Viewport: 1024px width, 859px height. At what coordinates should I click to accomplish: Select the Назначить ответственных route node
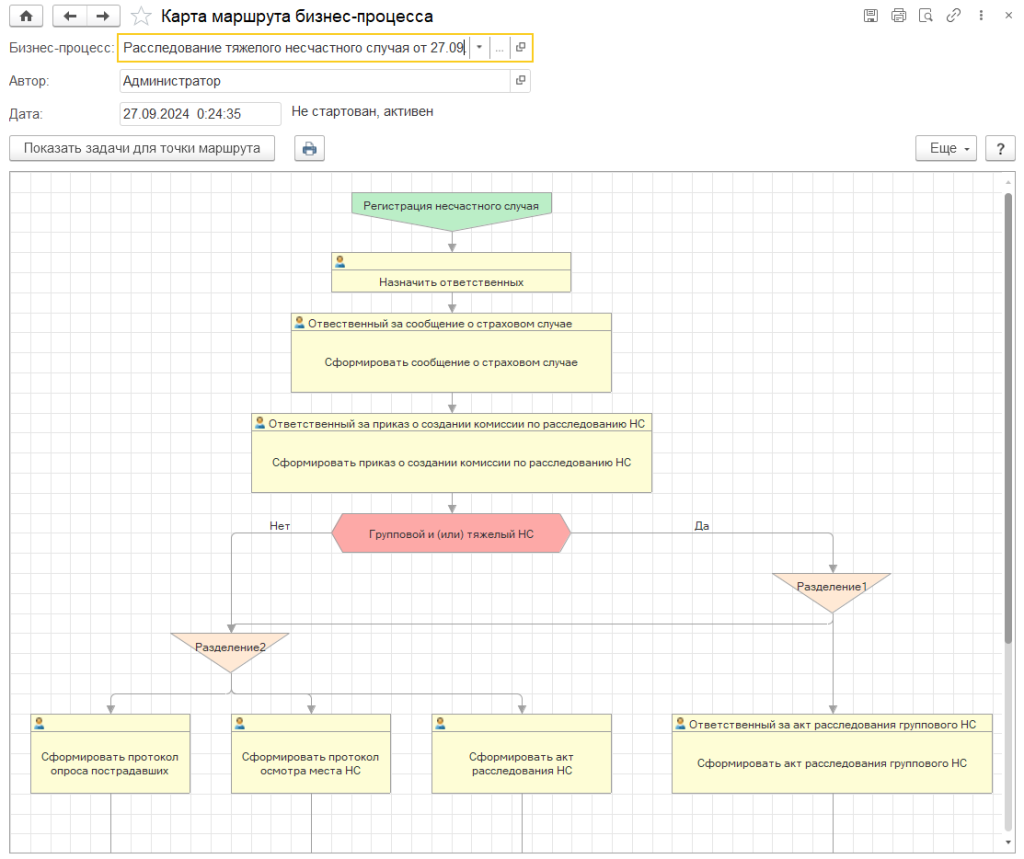tap(451, 281)
